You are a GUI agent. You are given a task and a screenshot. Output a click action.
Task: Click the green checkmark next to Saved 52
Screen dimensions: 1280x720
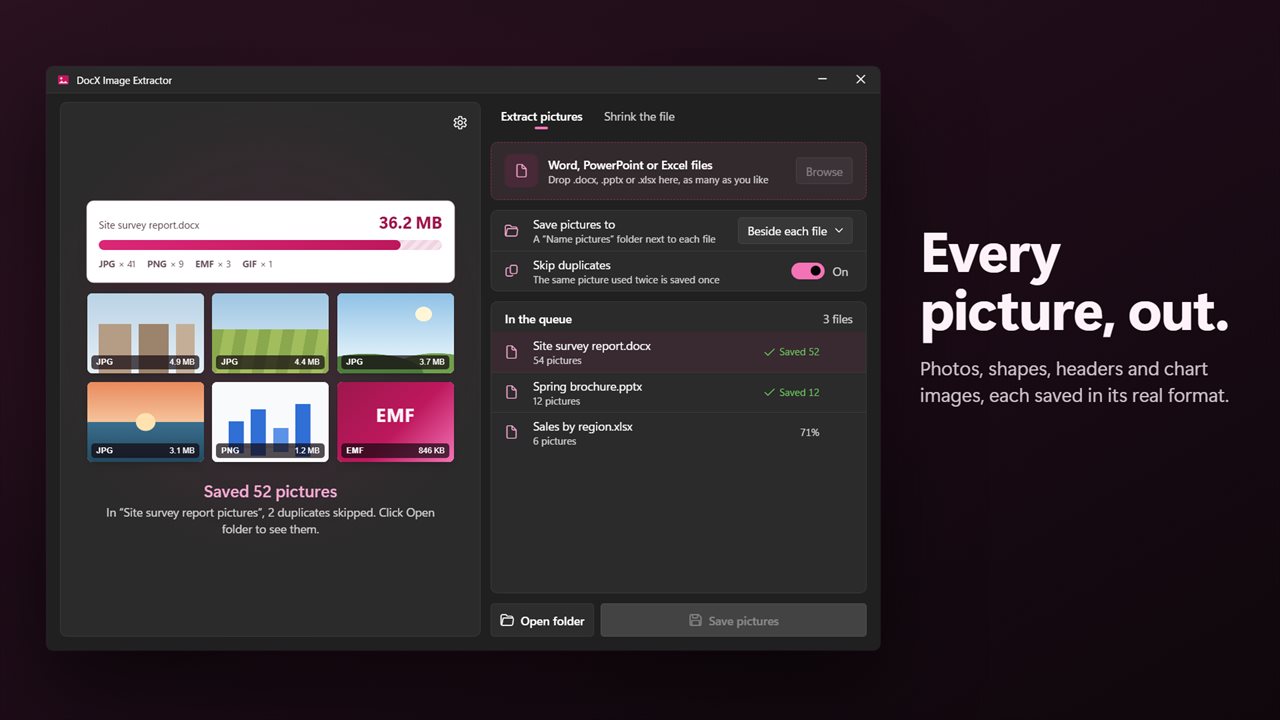coord(769,352)
